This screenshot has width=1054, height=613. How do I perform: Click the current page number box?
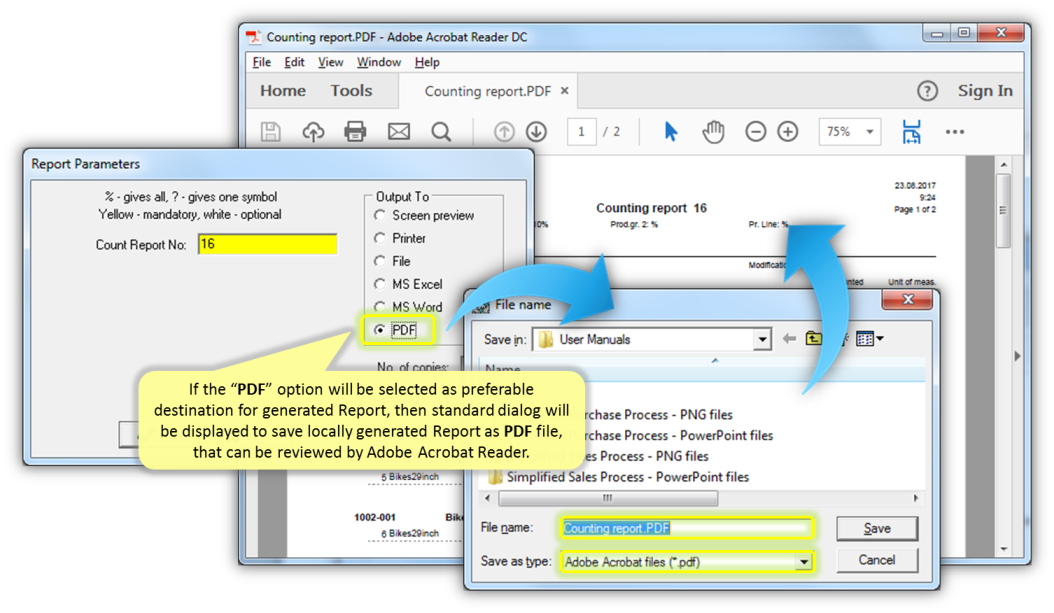coord(581,132)
